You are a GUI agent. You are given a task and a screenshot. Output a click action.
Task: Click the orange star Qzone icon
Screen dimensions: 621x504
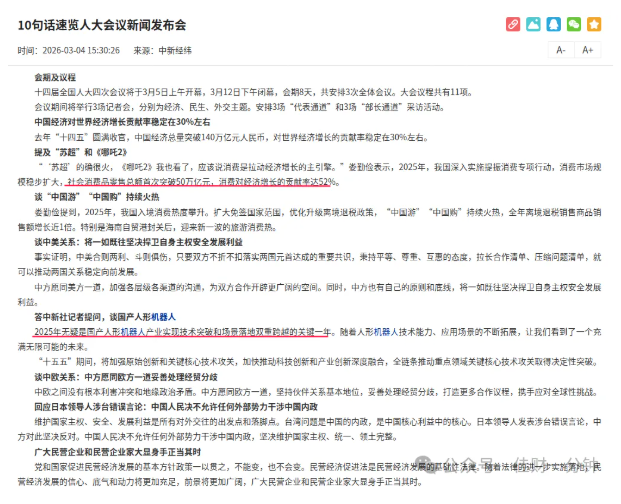[594, 24]
